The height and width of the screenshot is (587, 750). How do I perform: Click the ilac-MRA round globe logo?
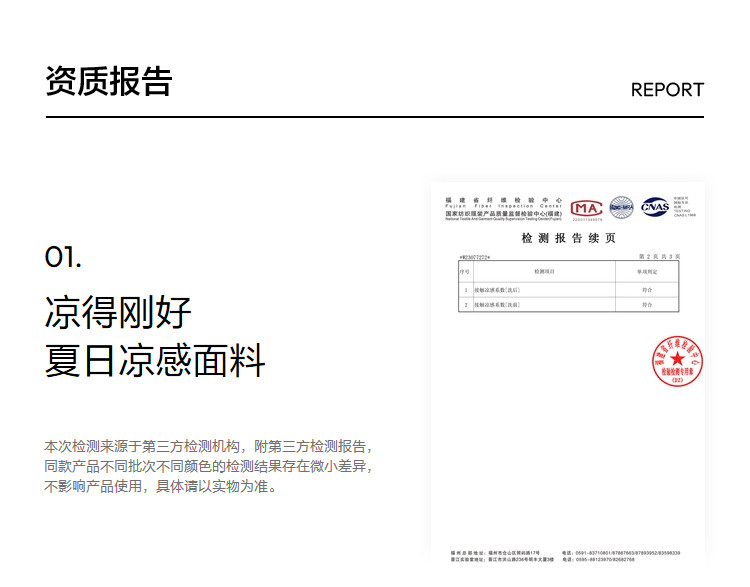click(621, 207)
